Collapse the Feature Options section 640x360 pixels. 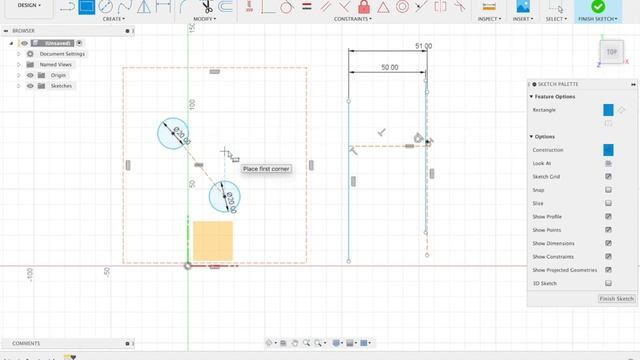point(531,97)
